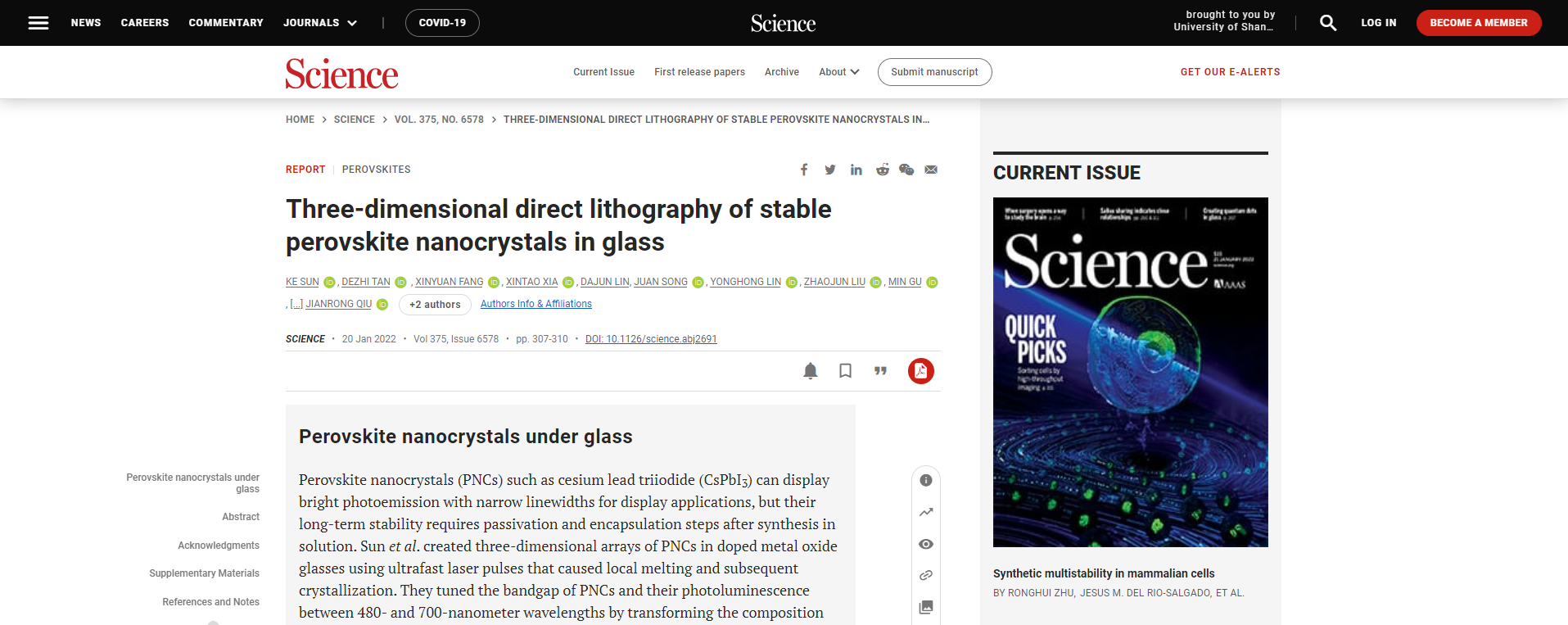Open the cite article quote icon
This screenshot has width=1568, height=625.
pyautogui.click(x=880, y=371)
